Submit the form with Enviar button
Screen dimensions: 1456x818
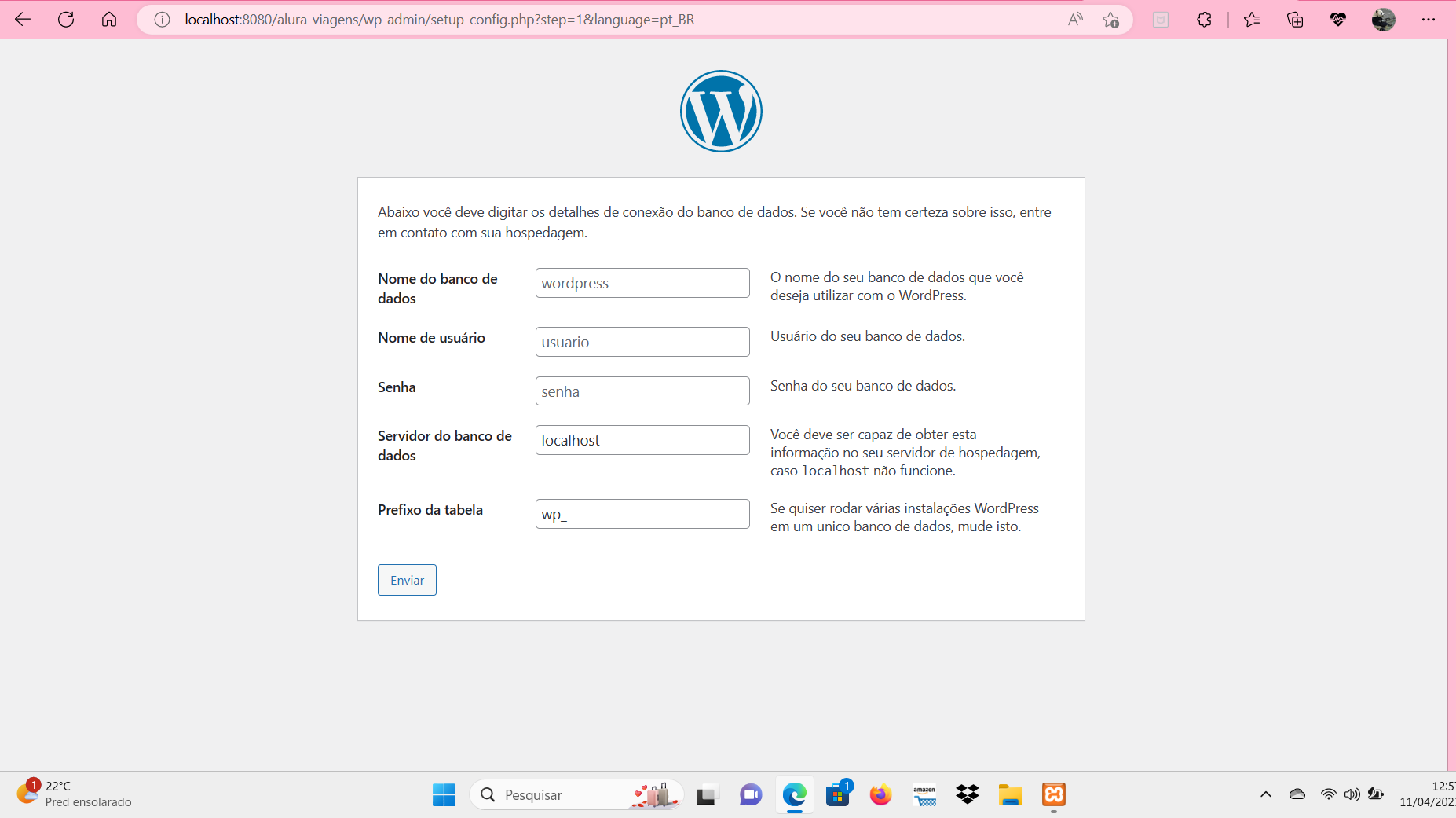point(407,580)
